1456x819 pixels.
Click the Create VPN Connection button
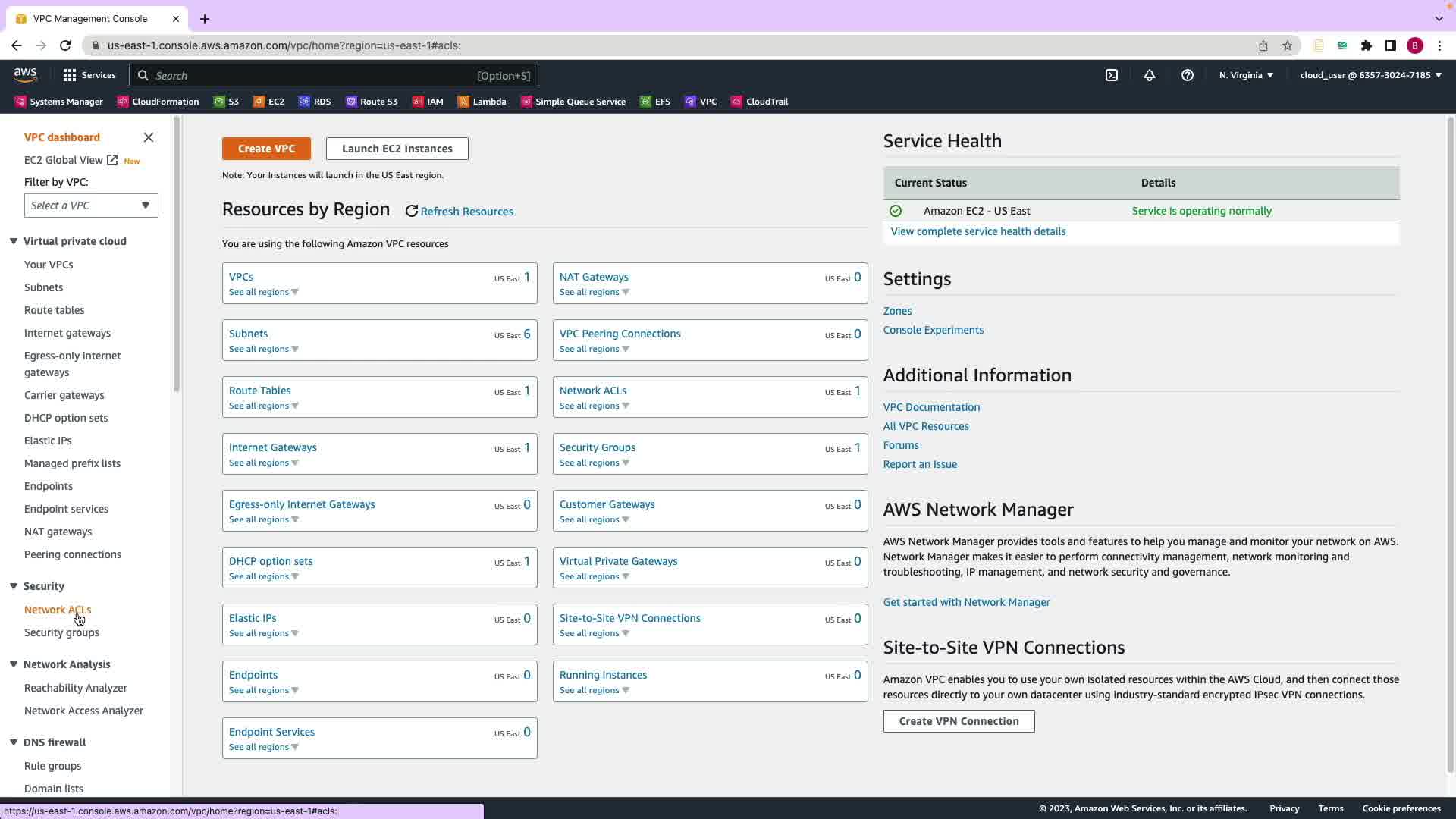(x=959, y=721)
